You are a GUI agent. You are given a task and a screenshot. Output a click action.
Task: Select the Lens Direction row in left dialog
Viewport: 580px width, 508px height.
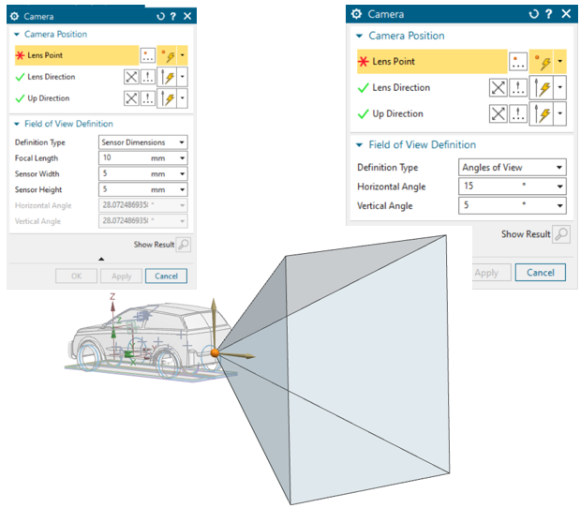pos(68,77)
